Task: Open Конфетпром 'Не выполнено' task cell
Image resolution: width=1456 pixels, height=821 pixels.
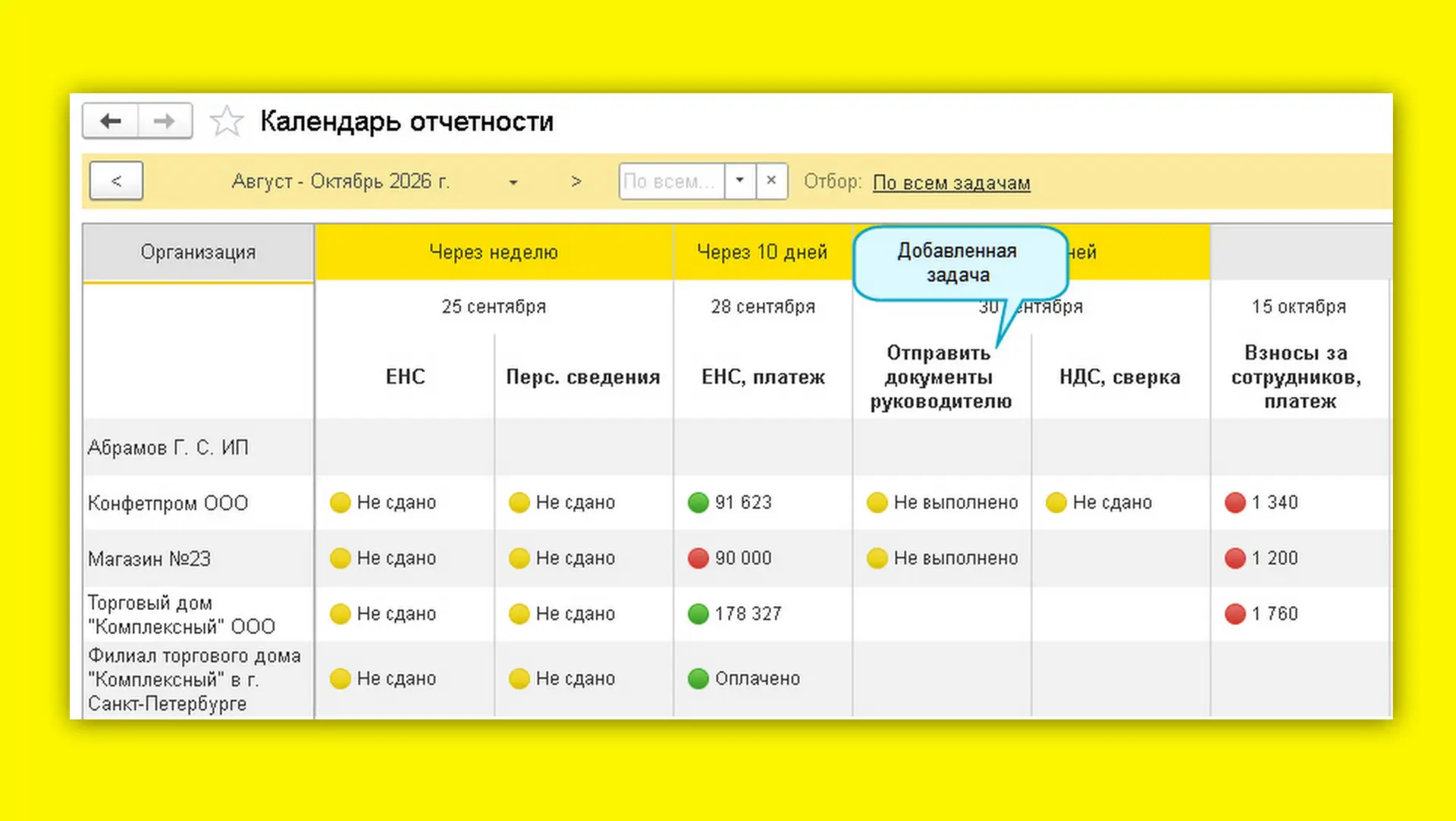Action: click(x=942, y=502)
